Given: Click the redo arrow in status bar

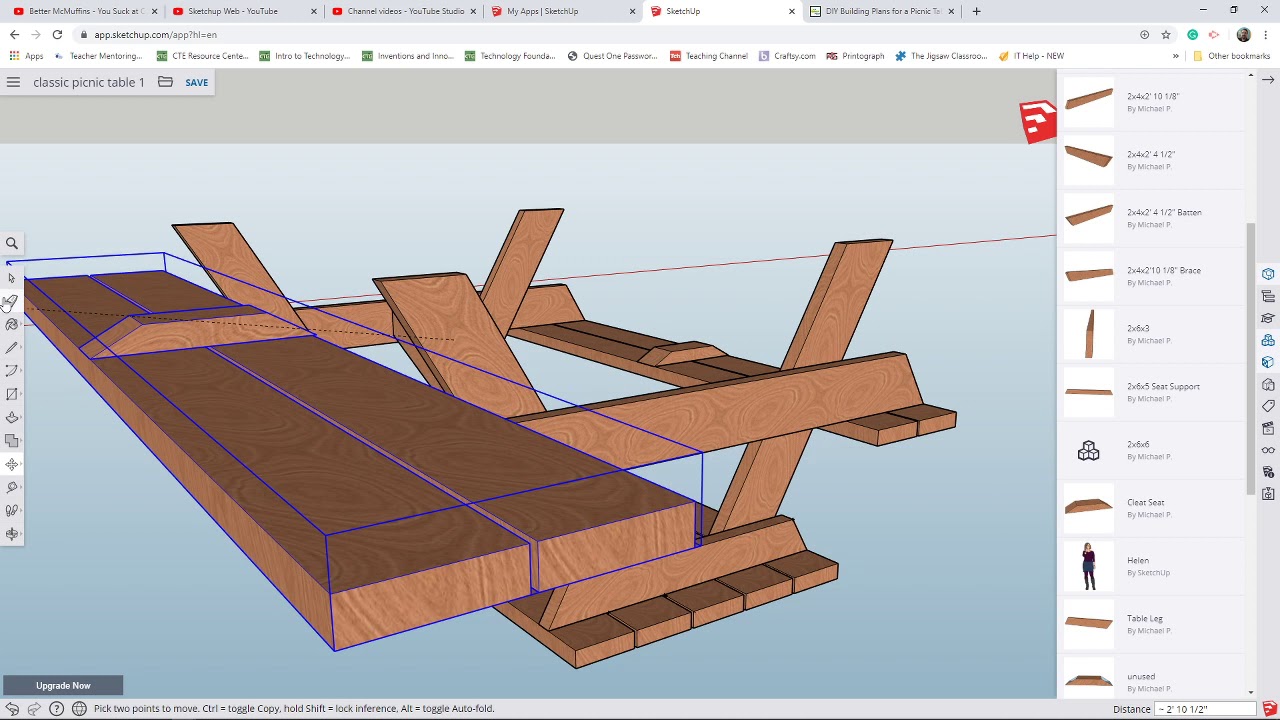Looking at the screenshot, I should (34, 709).
